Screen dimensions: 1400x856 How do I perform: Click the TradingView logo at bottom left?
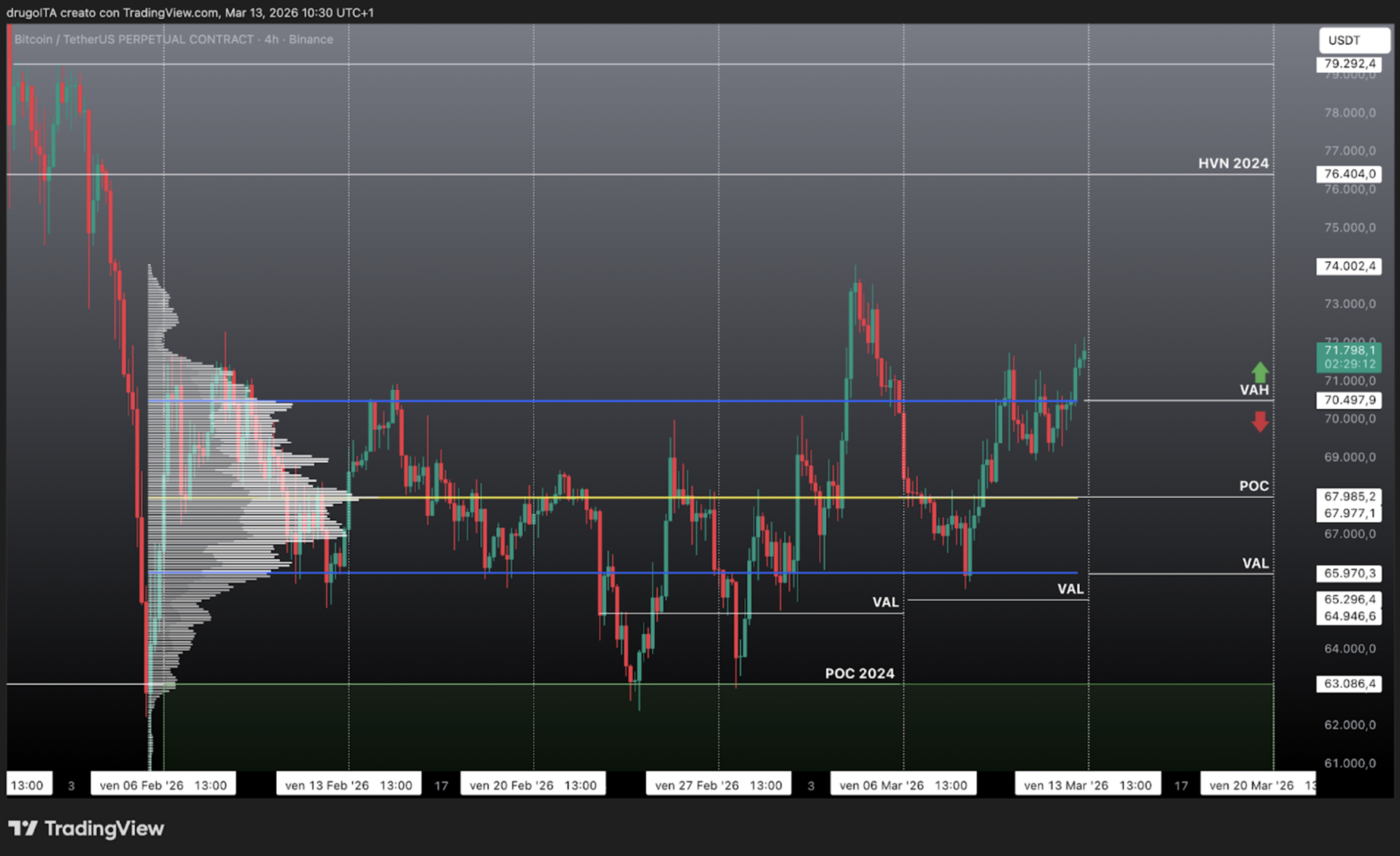86,828
